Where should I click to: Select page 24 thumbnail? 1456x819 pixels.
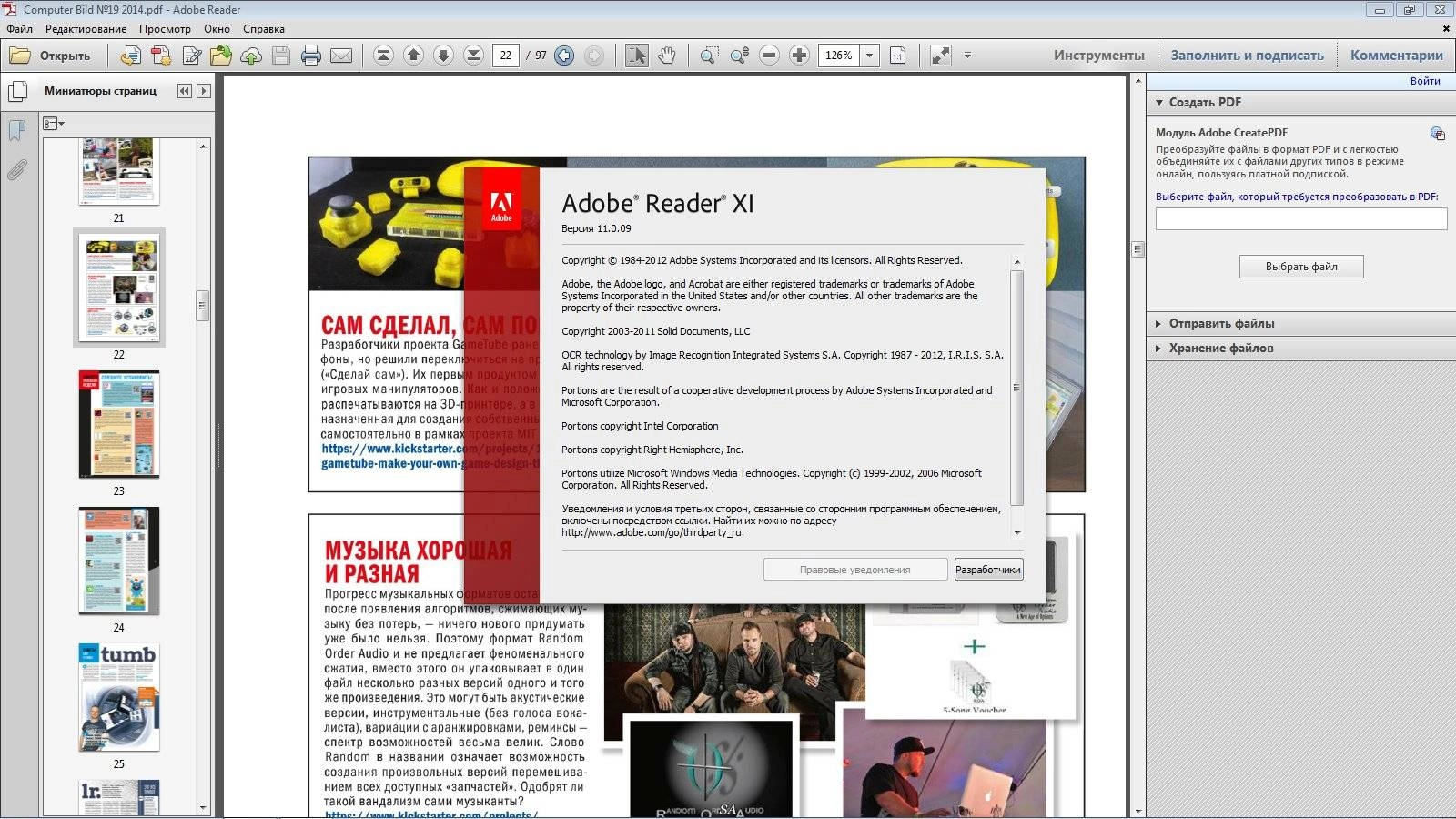119,561
